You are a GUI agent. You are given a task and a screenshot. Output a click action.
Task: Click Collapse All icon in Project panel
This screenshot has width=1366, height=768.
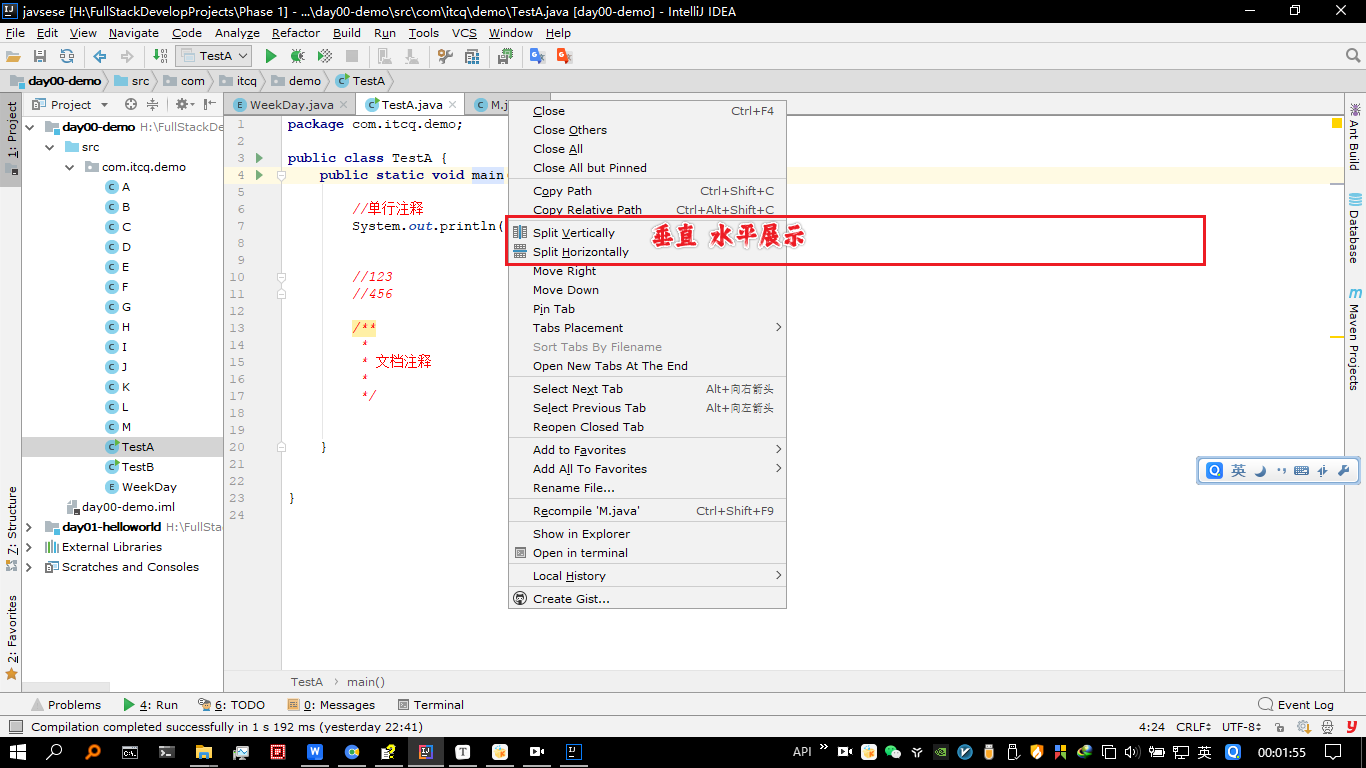(152, 104)
